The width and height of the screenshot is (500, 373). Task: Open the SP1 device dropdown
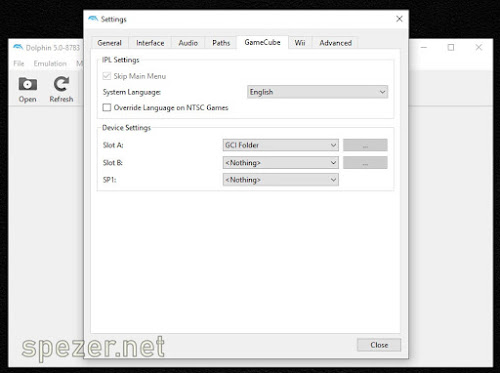[x=281, y=180]
